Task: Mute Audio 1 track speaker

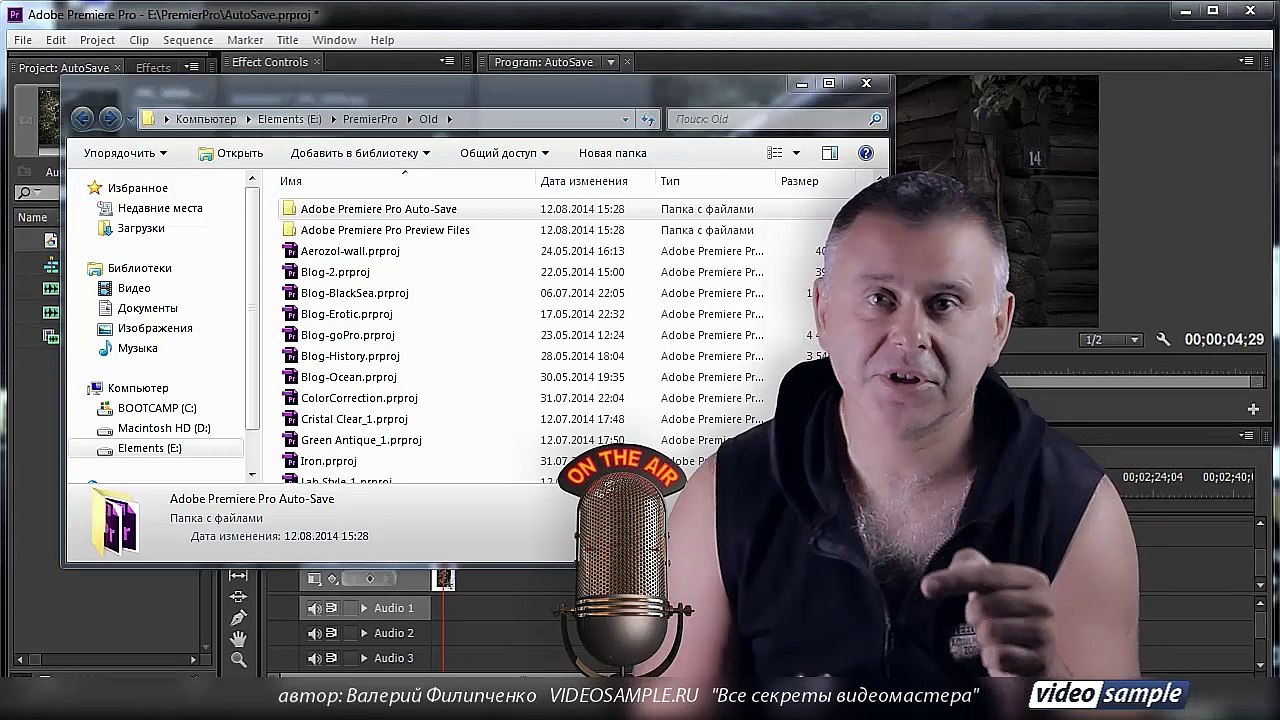Action: tap(314, 608)
